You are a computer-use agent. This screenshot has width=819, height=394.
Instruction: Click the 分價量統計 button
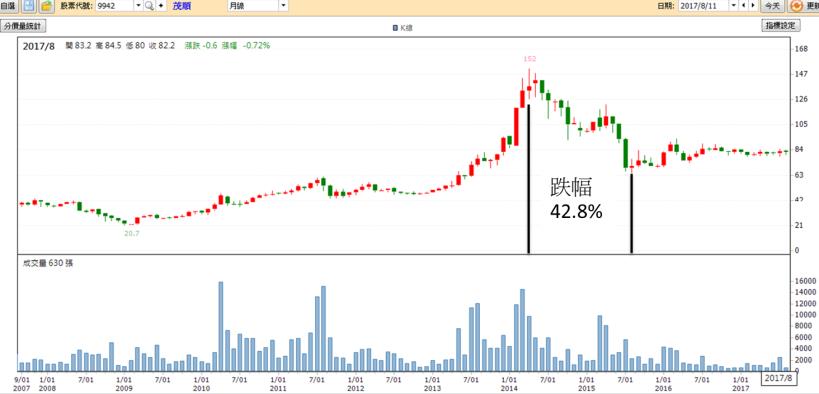[x=24, y=26]
